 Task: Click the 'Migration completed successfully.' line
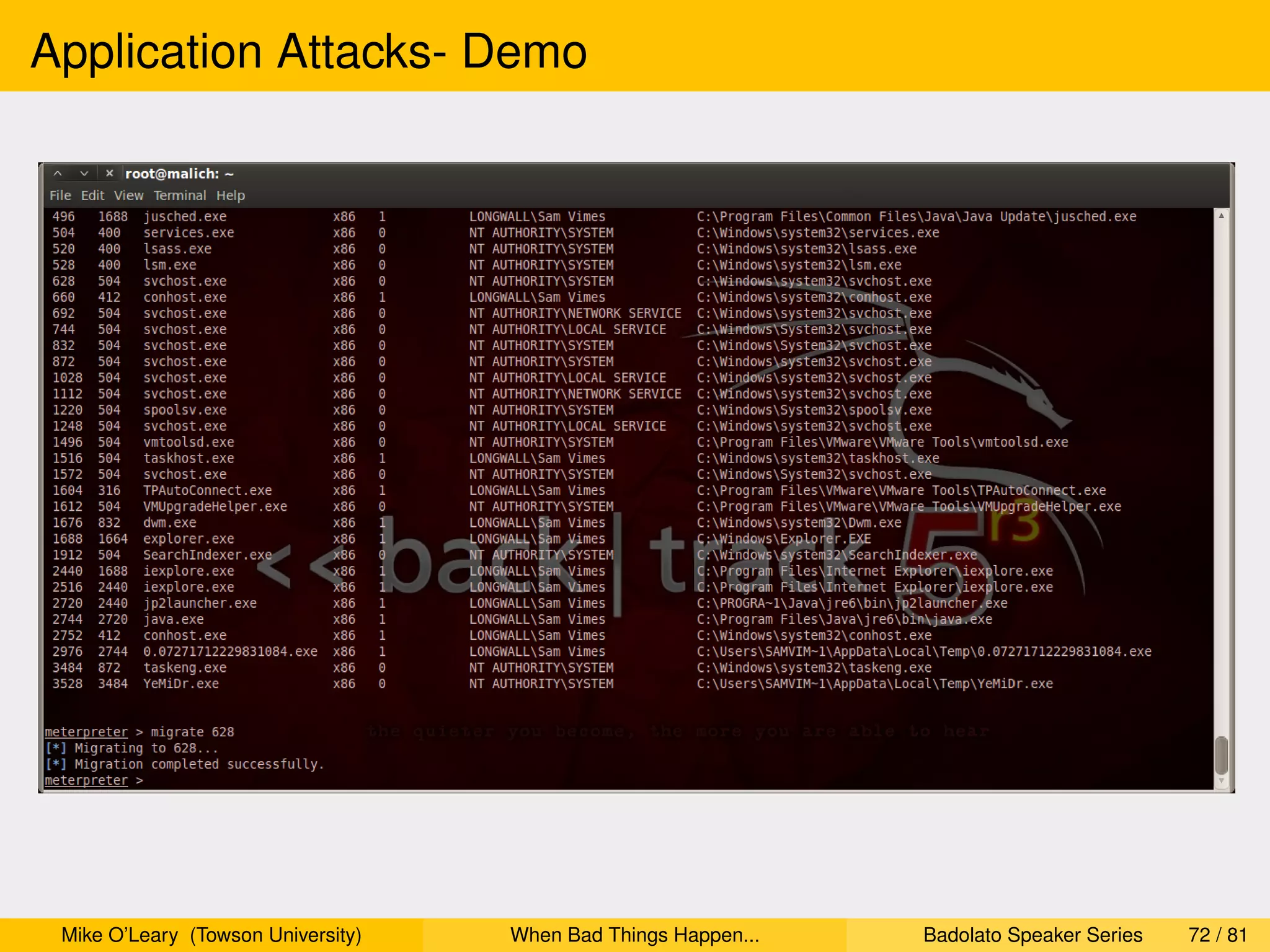[x=185, y=765]
